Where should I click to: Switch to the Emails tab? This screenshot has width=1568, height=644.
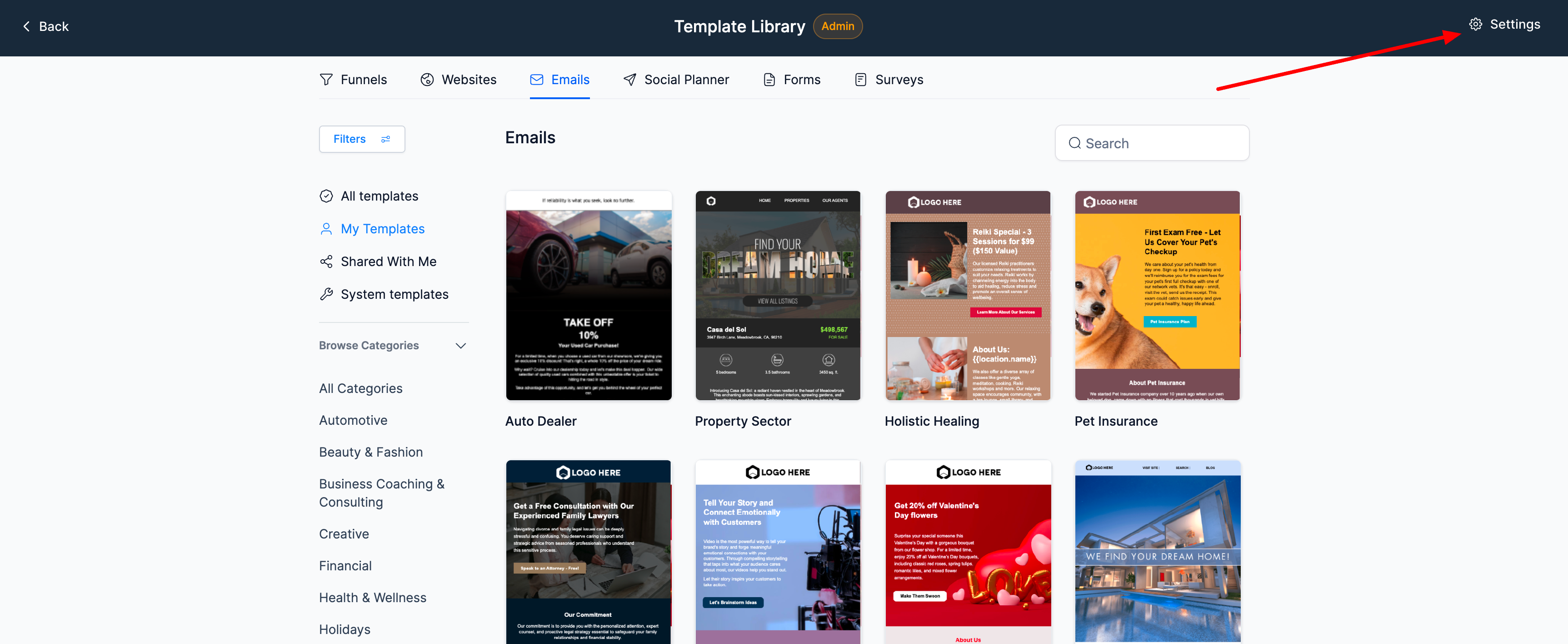click(559, 80)
